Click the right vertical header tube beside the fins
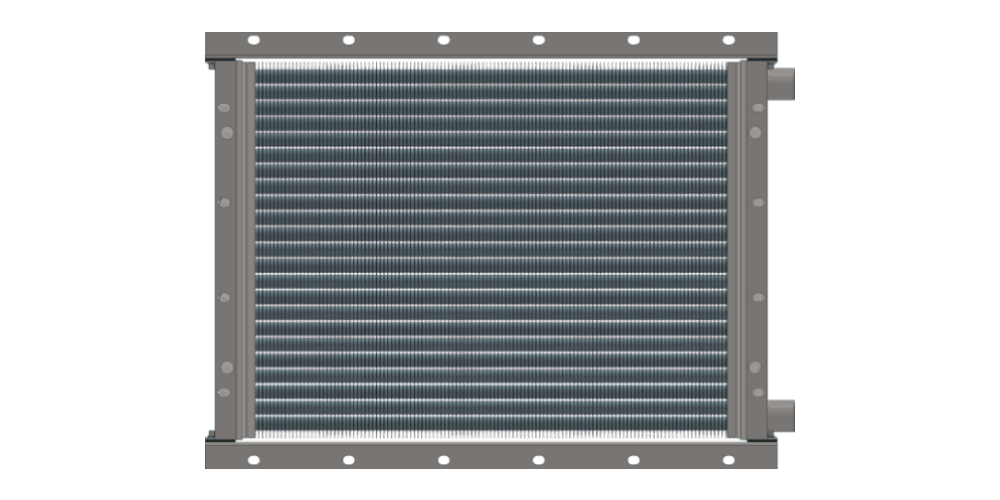The width and height of the screenshot is (1000, 500). (737, 250)
